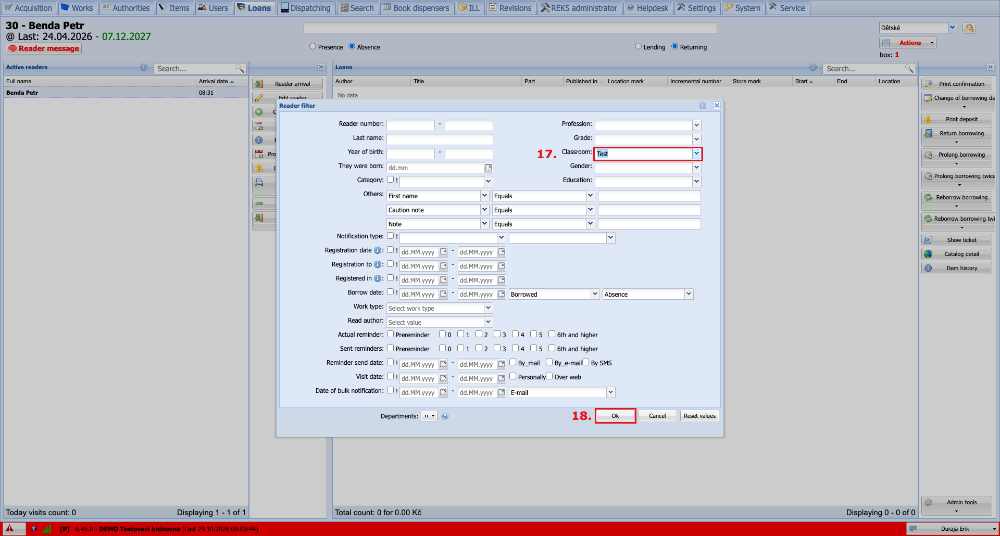Click the info icon beside Registration date
The width and height of the screenshot is (1000, 536).
378,250
